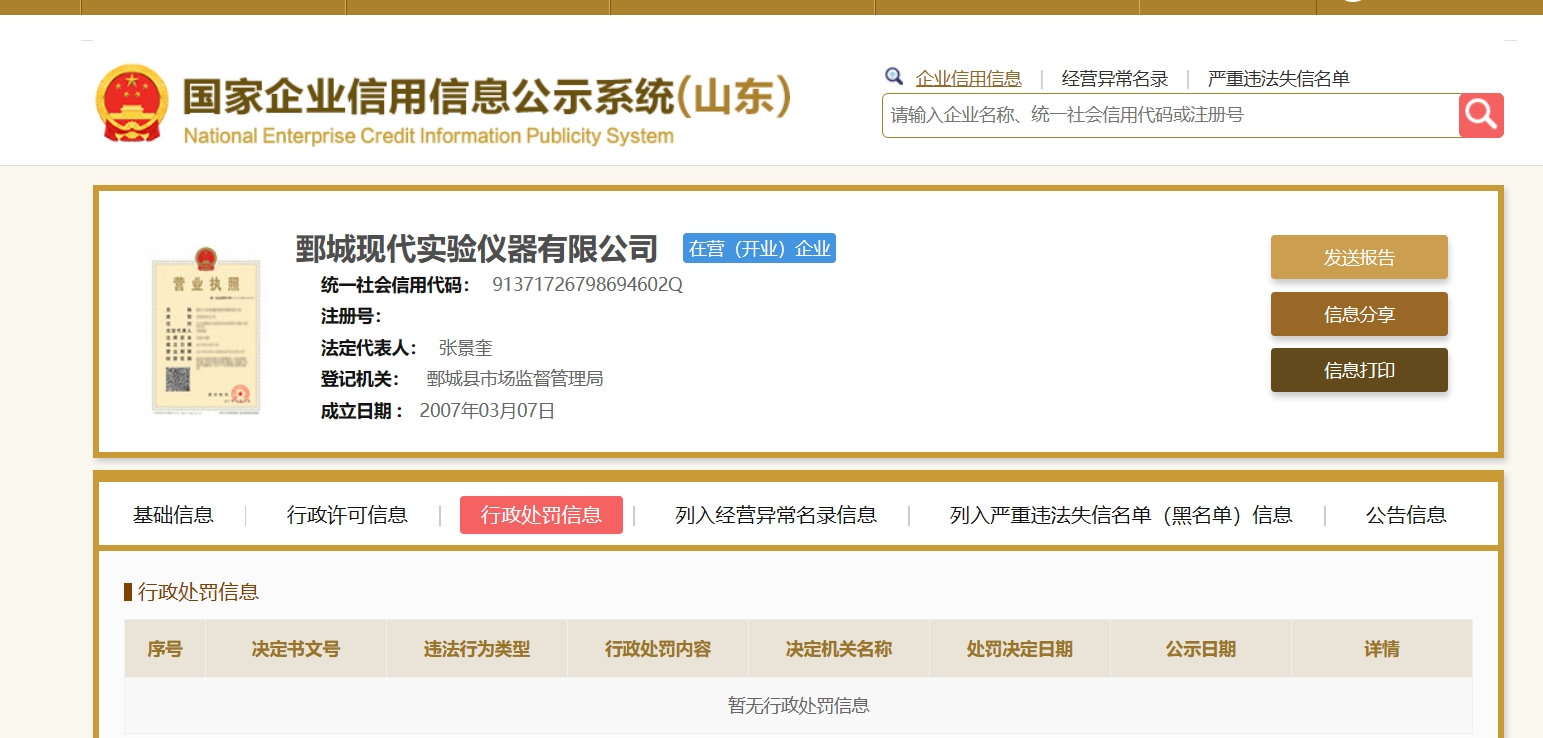Click the 详情 column header
Image resolution: width=1543 pixels, height=738 pixels.
click(1382, 649)
